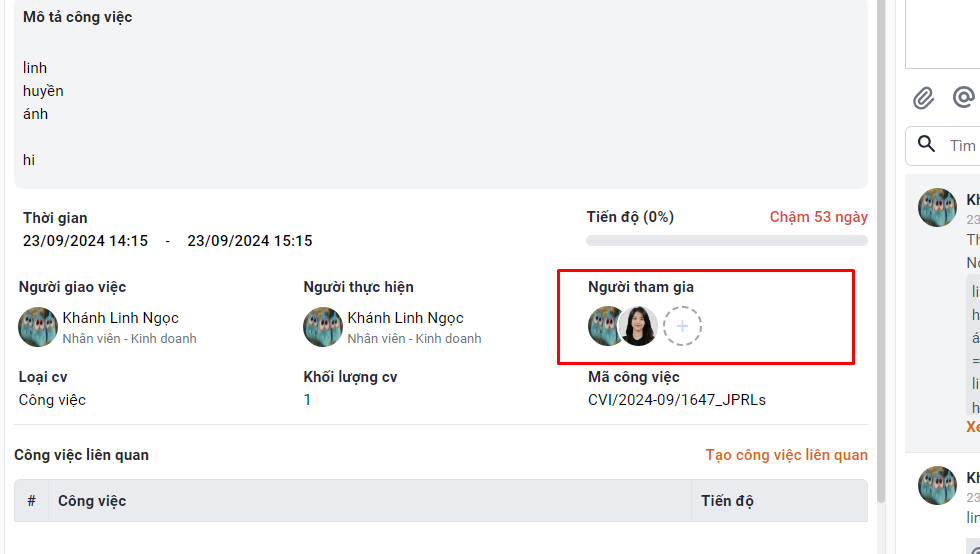Click the comment search input field
This screenshot has height=554, width=980.
(961, 146)
